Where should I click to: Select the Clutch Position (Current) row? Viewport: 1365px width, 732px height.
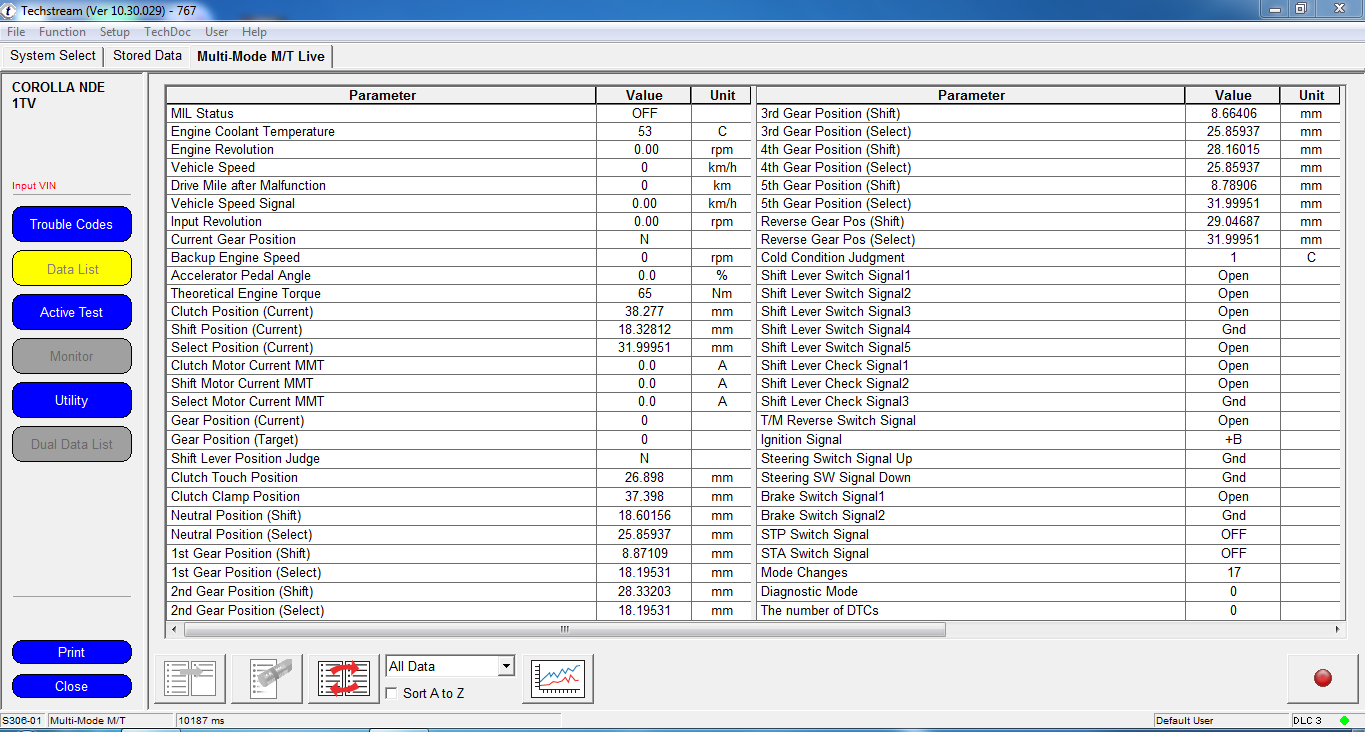pos(382,311)
